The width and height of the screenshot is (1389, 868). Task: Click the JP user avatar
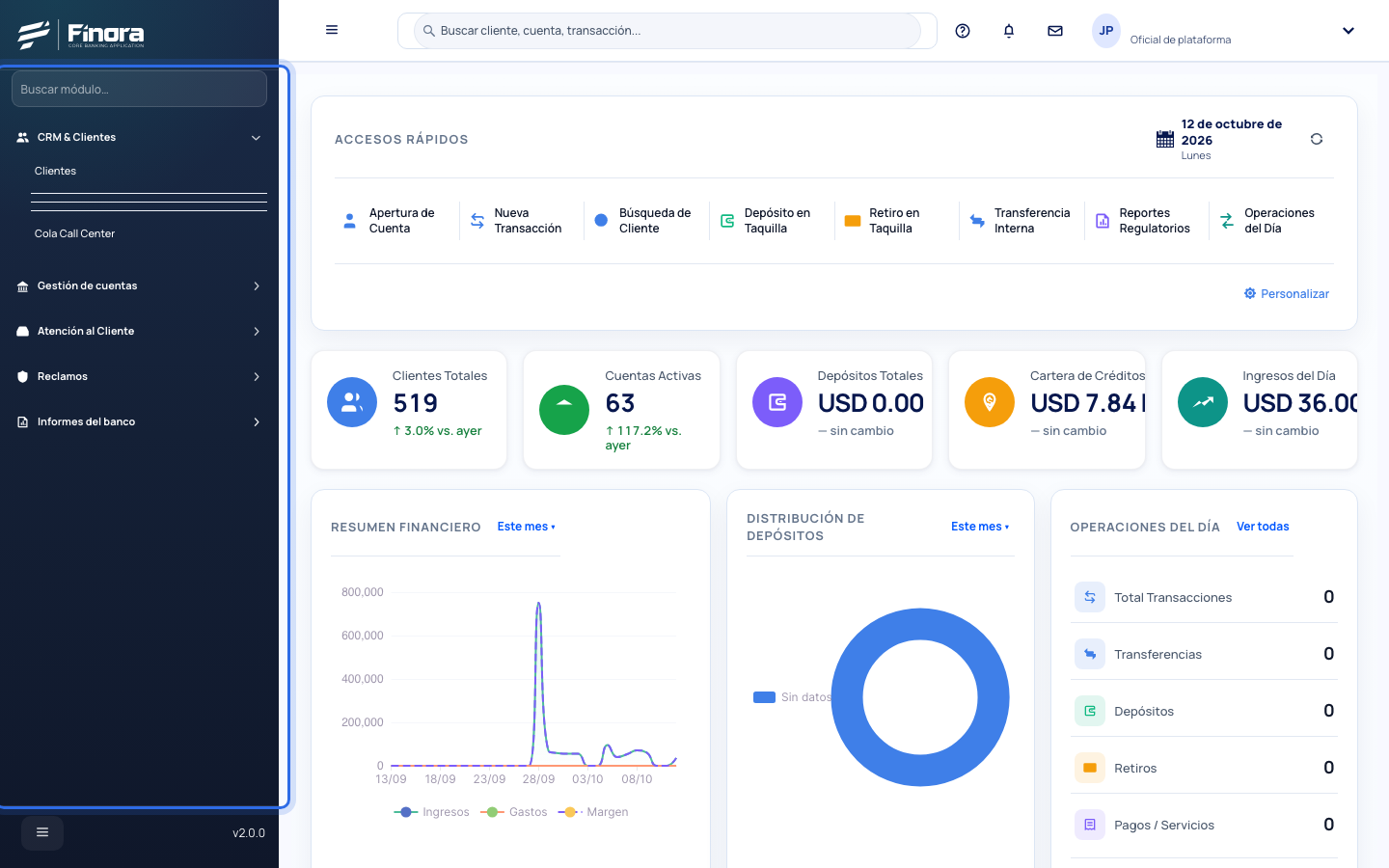(1106, 31)
